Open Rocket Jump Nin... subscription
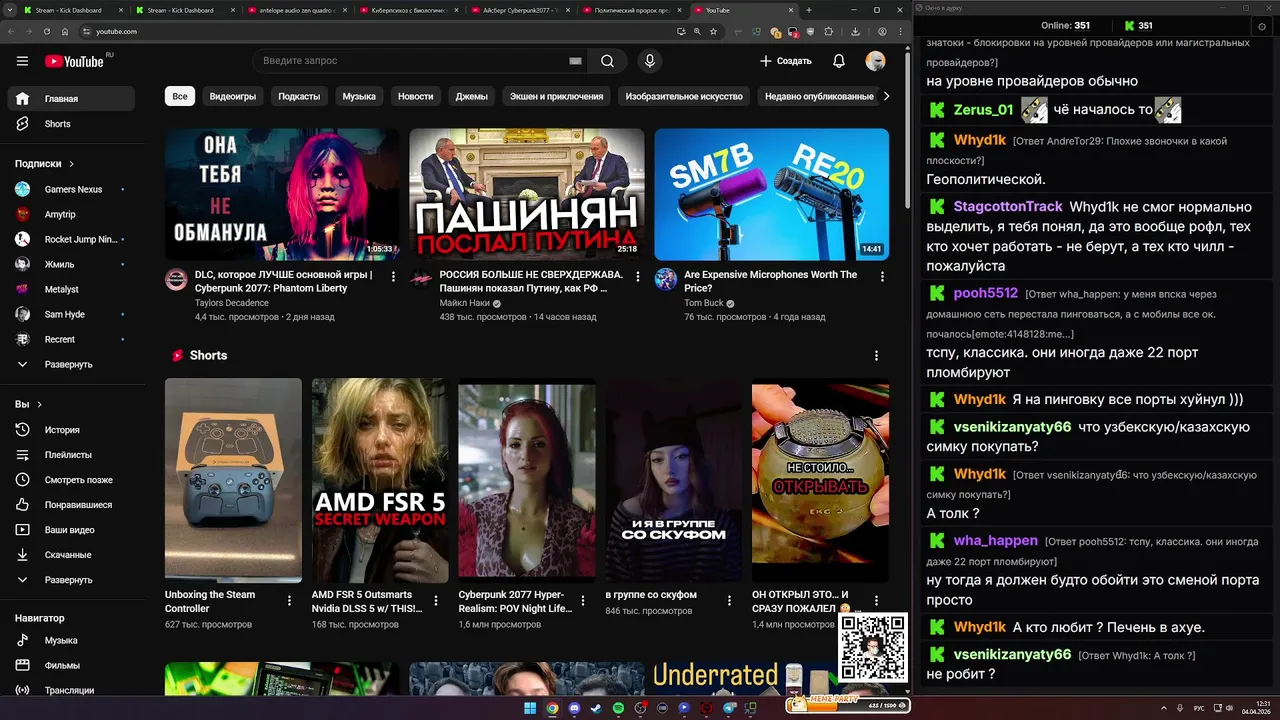 71,239
